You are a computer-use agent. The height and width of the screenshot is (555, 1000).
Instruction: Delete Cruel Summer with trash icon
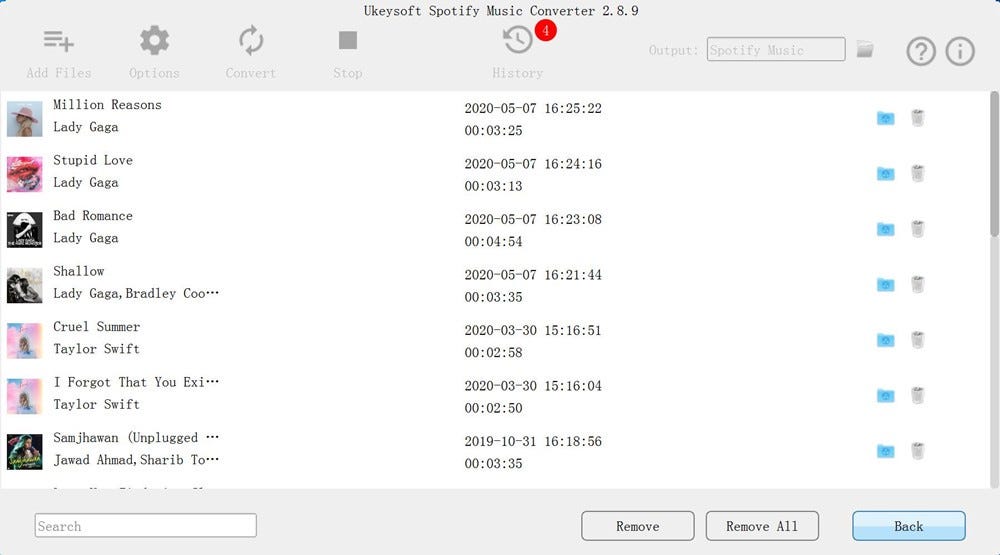coord(917,340)
